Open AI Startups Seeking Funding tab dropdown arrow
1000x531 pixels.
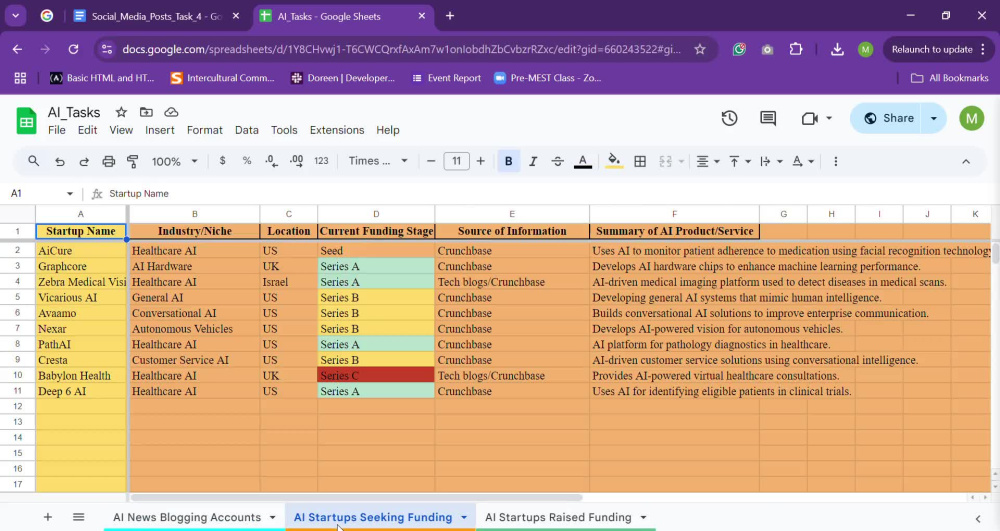pos(464,518)
